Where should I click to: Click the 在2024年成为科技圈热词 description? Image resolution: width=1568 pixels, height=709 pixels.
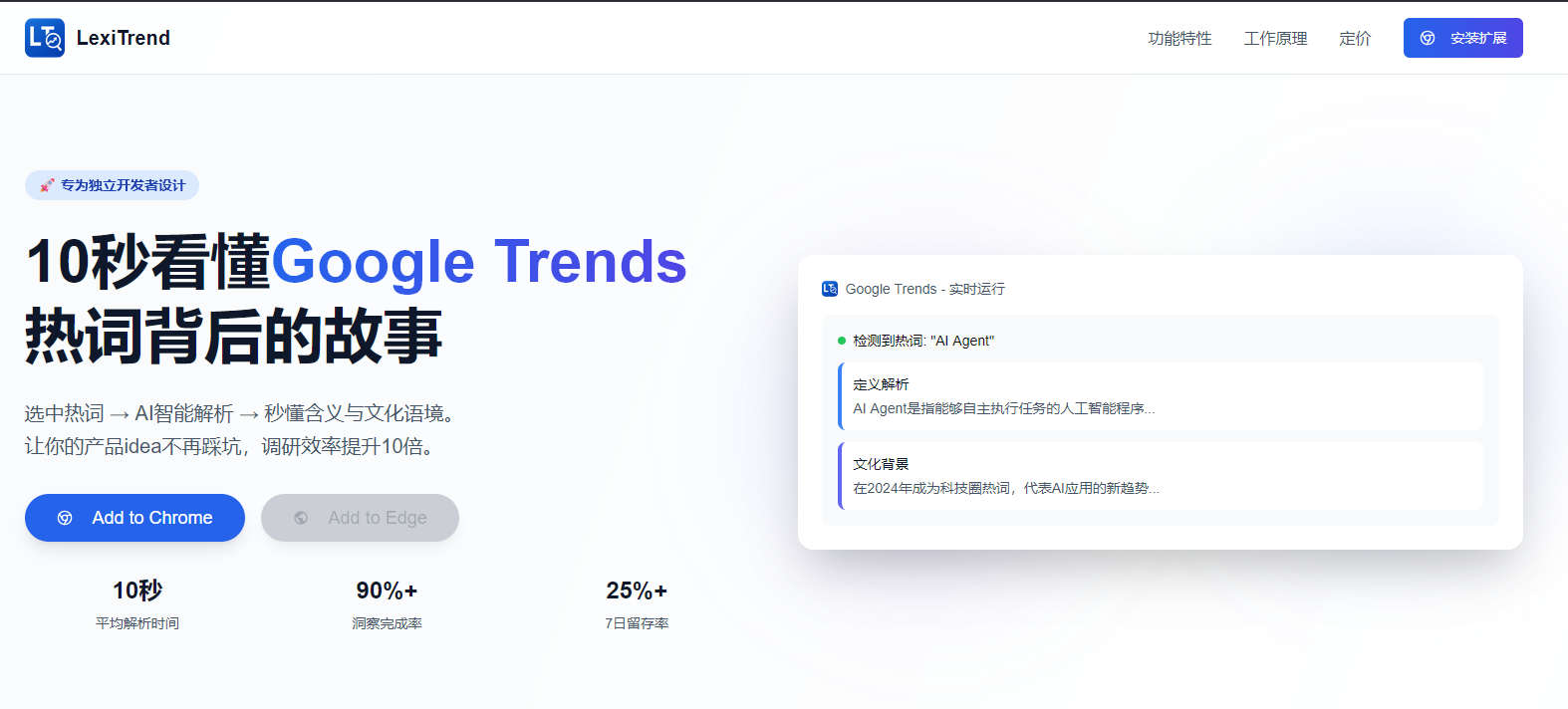(1006, 488)
